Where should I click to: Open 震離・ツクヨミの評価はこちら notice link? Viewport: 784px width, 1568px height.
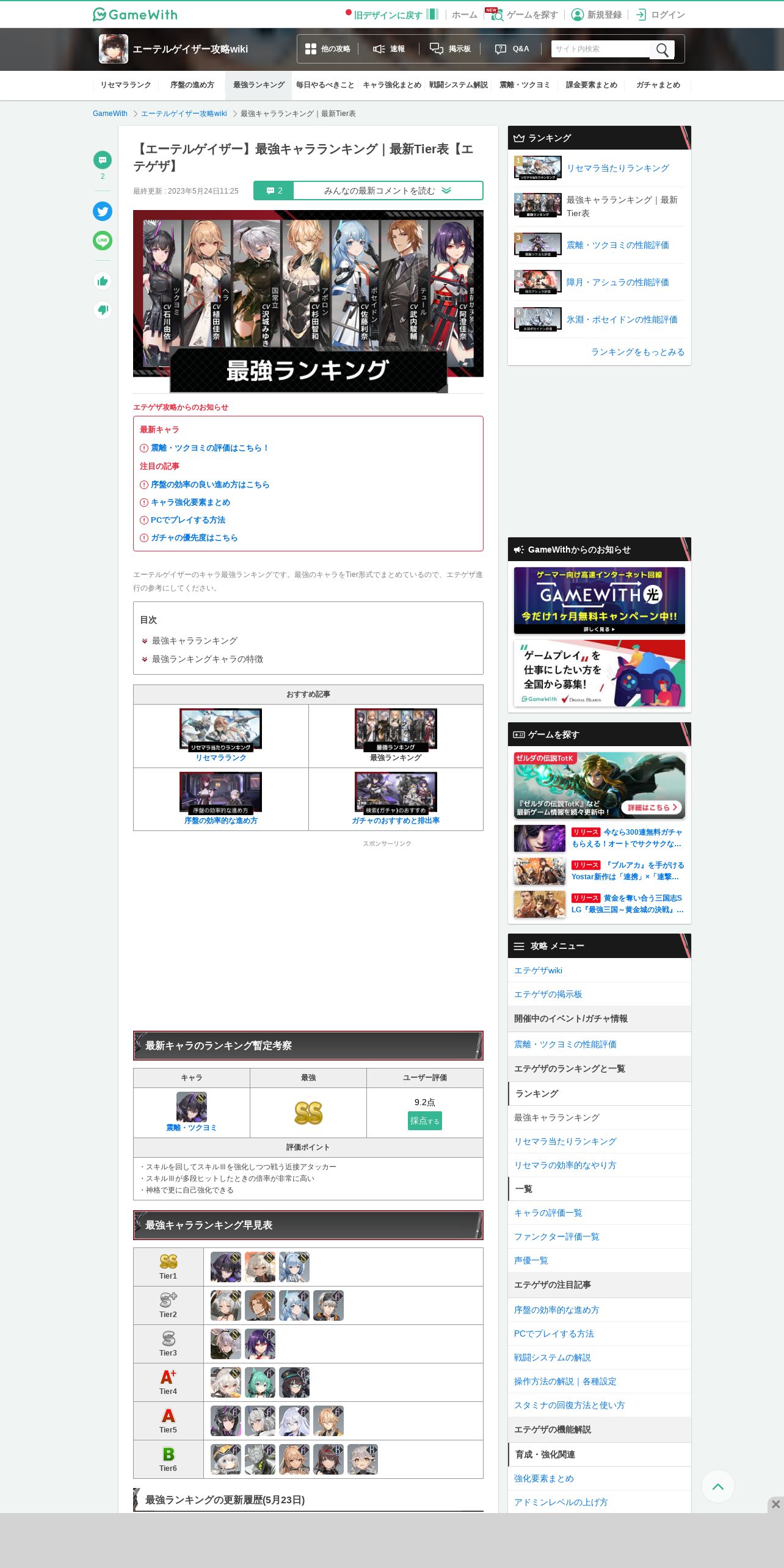point(209,448)
